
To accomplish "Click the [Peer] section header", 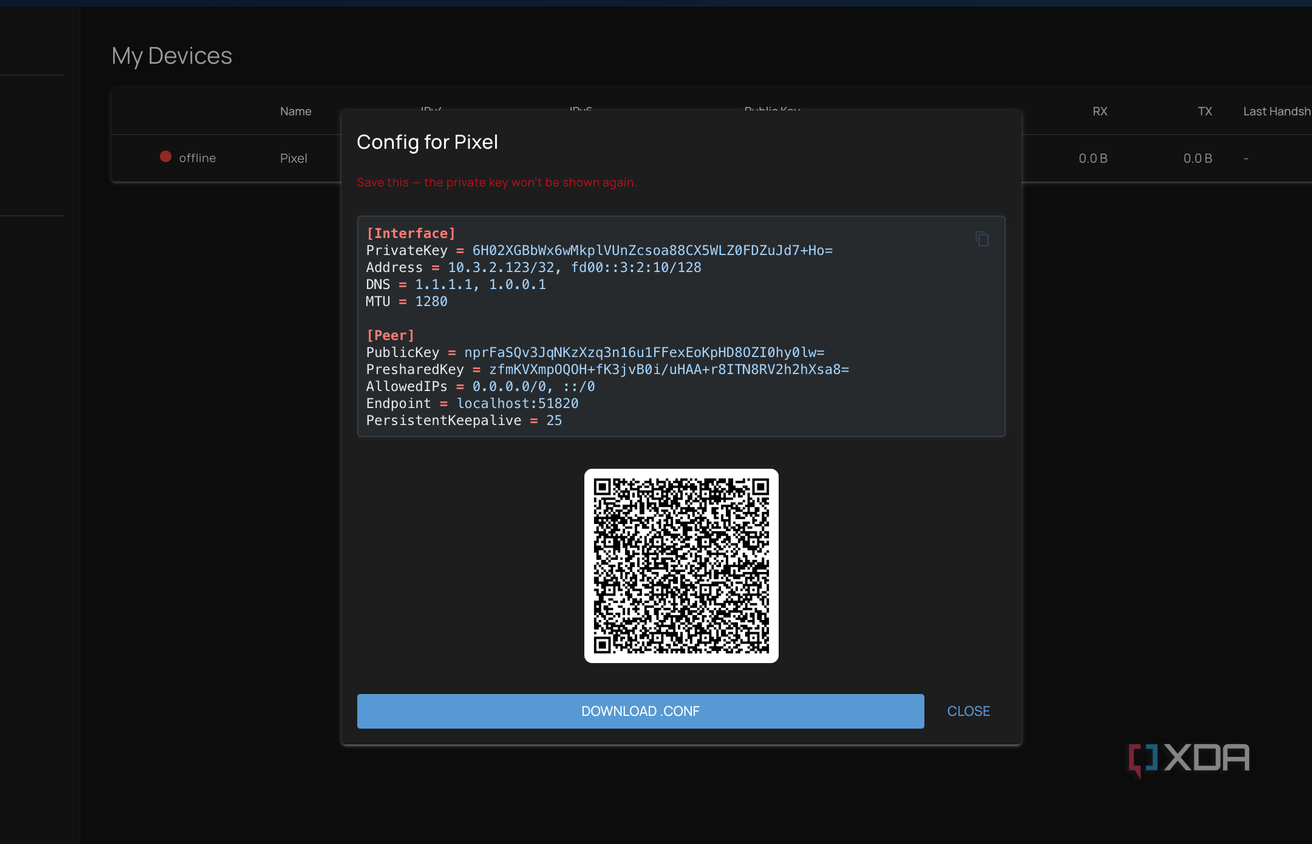I will pyautogui.click(x=390, y=335).
